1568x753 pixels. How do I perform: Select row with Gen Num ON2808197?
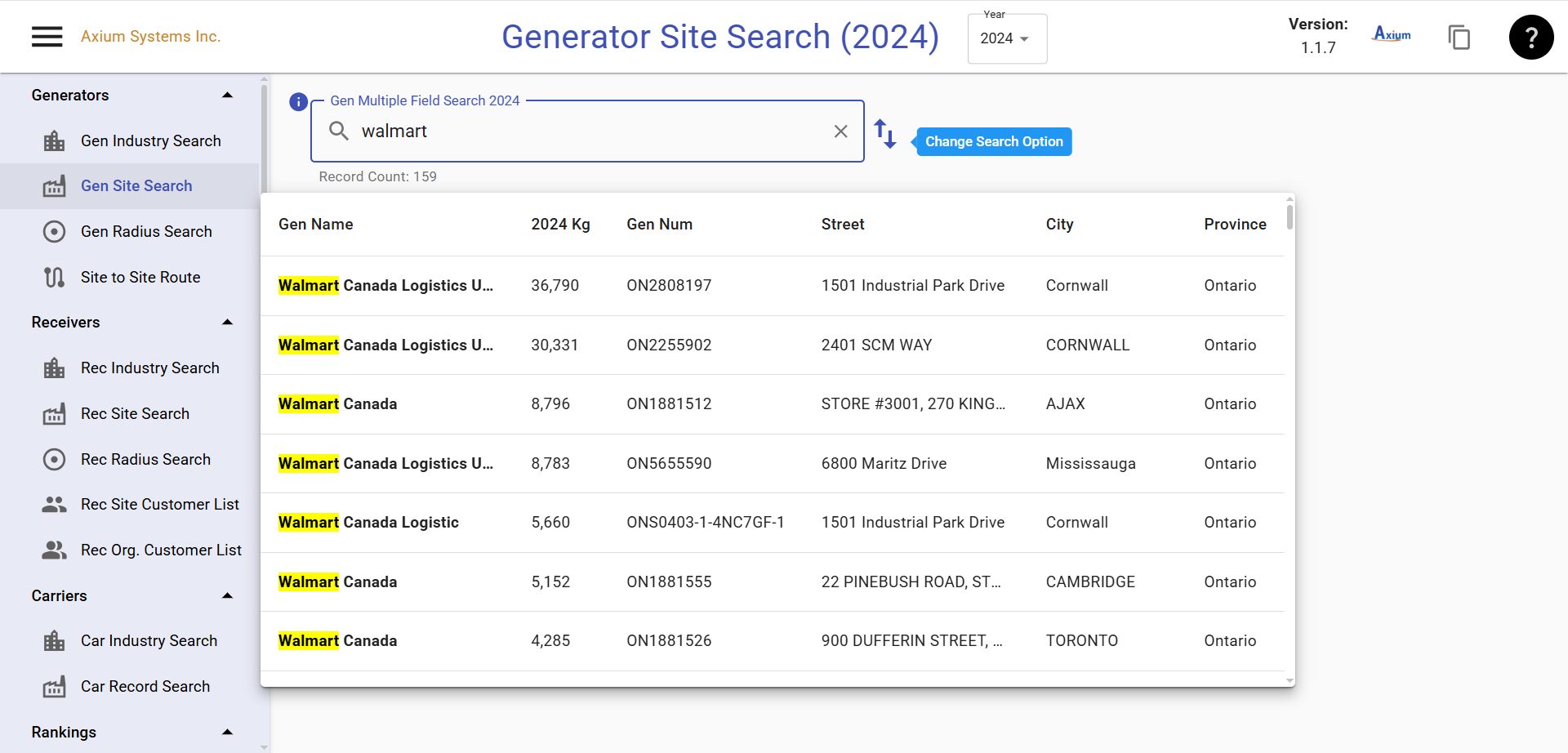pyautogui.click(x=773, y=286)
